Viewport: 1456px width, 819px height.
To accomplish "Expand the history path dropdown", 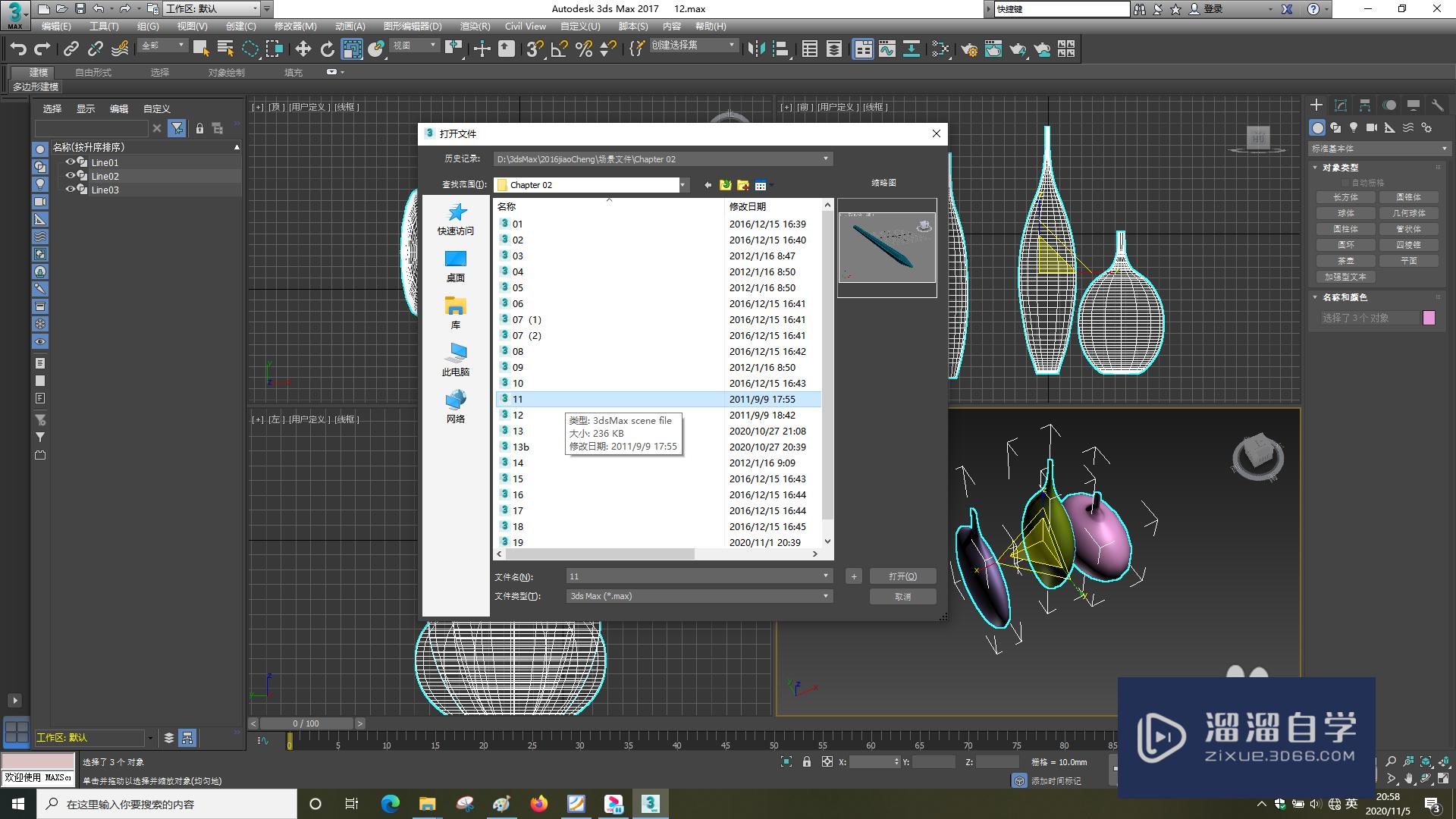I will (x=826, y=159).
